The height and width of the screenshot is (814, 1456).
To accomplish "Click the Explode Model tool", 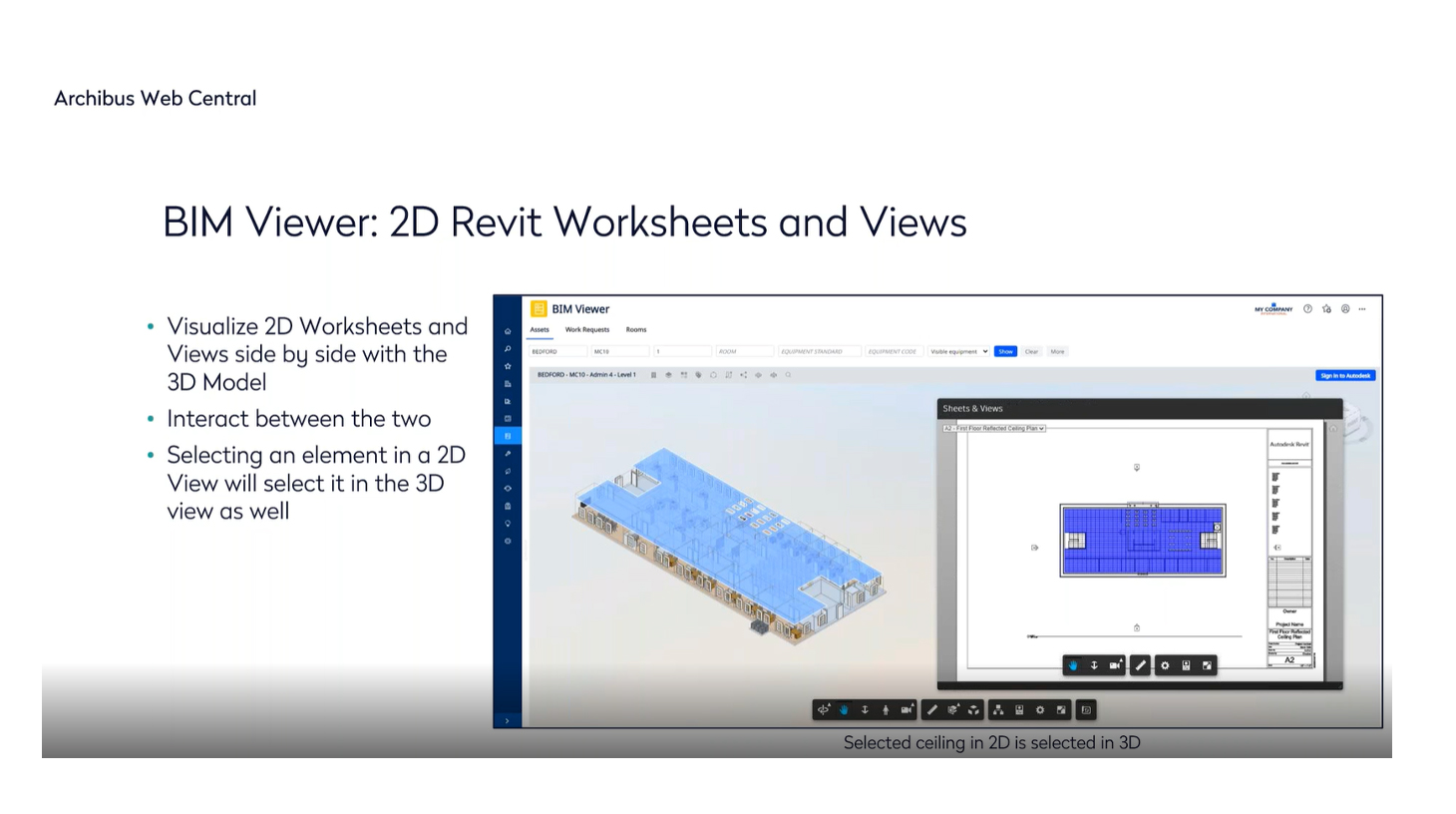I will click(973, 710).
